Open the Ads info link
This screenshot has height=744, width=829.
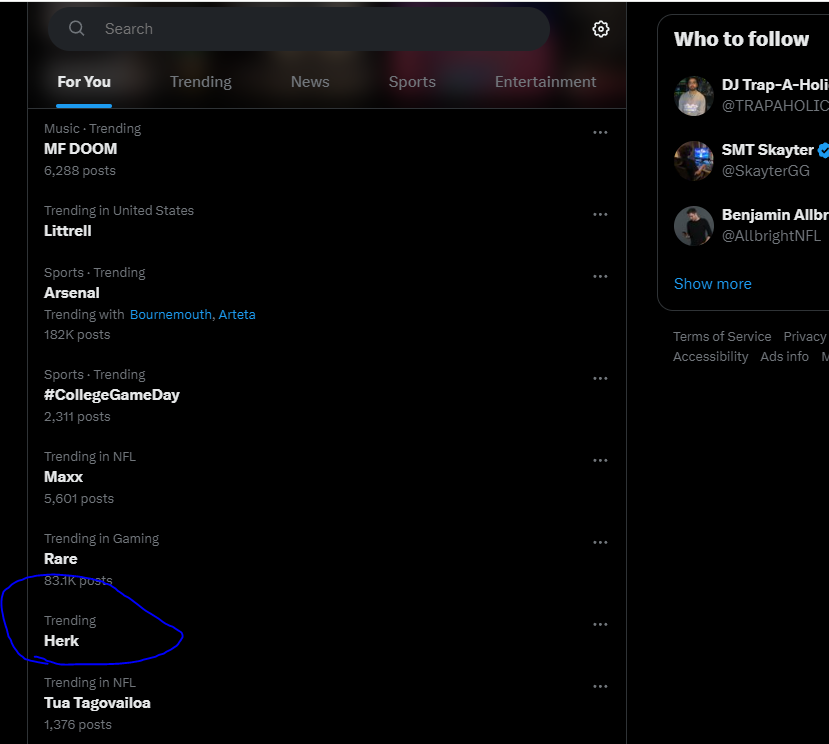click(784, 357)
